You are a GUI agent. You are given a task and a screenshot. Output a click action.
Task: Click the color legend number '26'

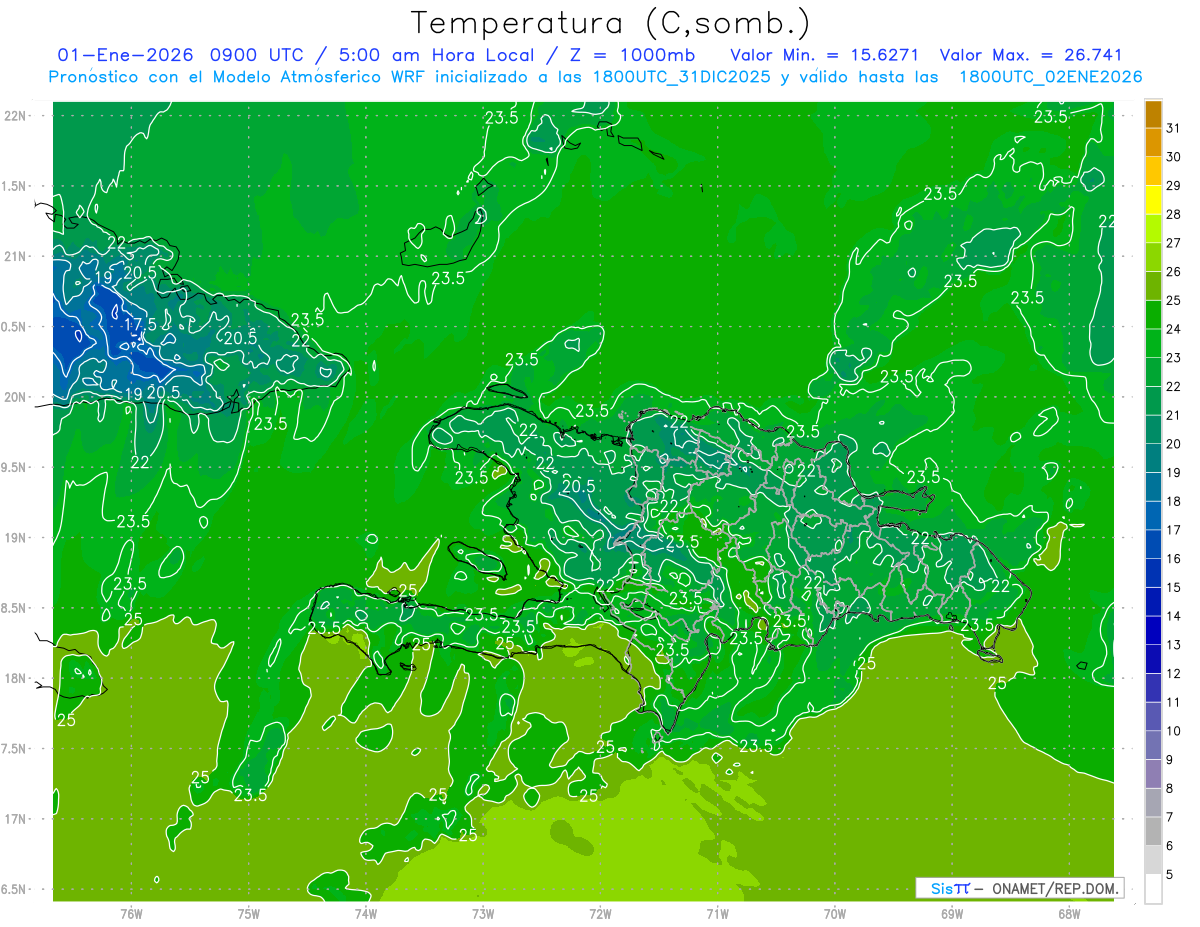pyautogui.click(x=1173, y=271)
